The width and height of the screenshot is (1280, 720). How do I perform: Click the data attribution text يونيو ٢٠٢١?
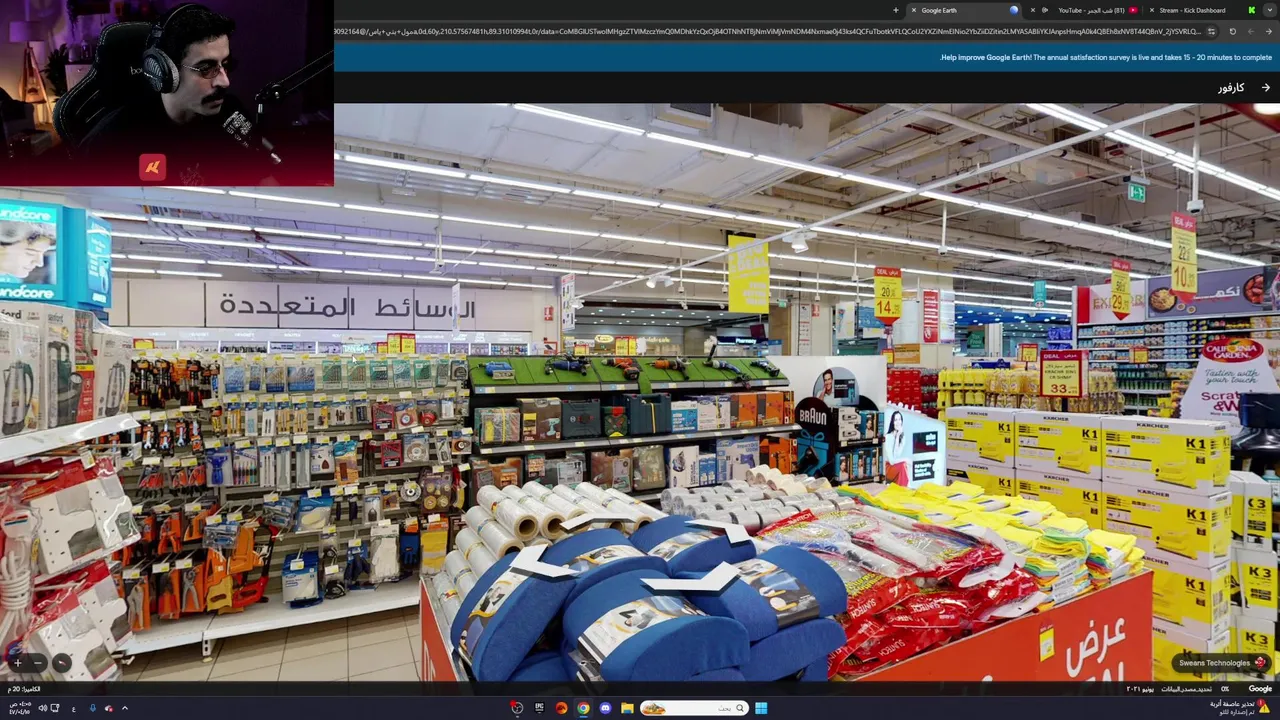click(x=1140, y=689)
